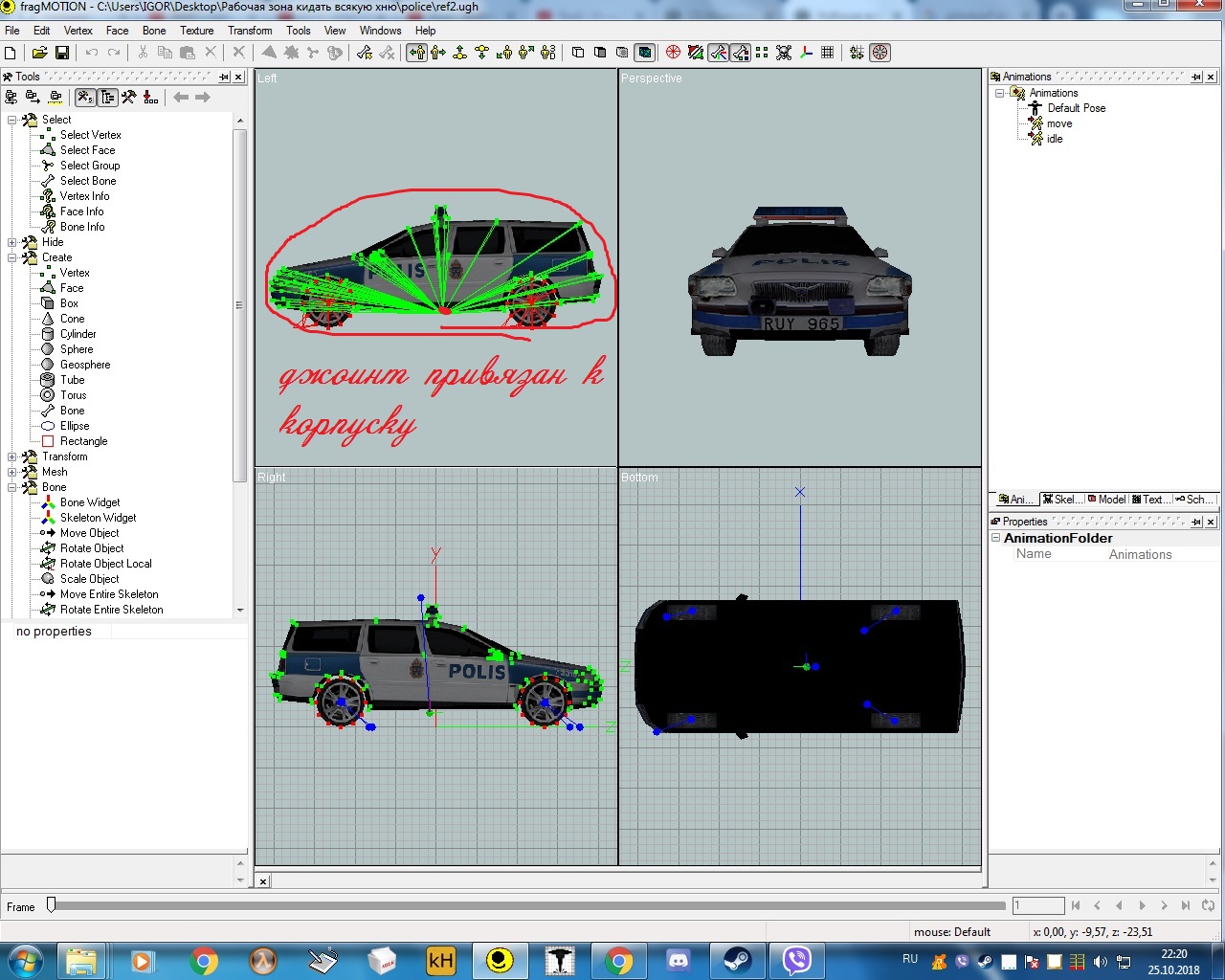
Task: Click the forward arrow in Tools panel
Action: [x=203, y=97]
